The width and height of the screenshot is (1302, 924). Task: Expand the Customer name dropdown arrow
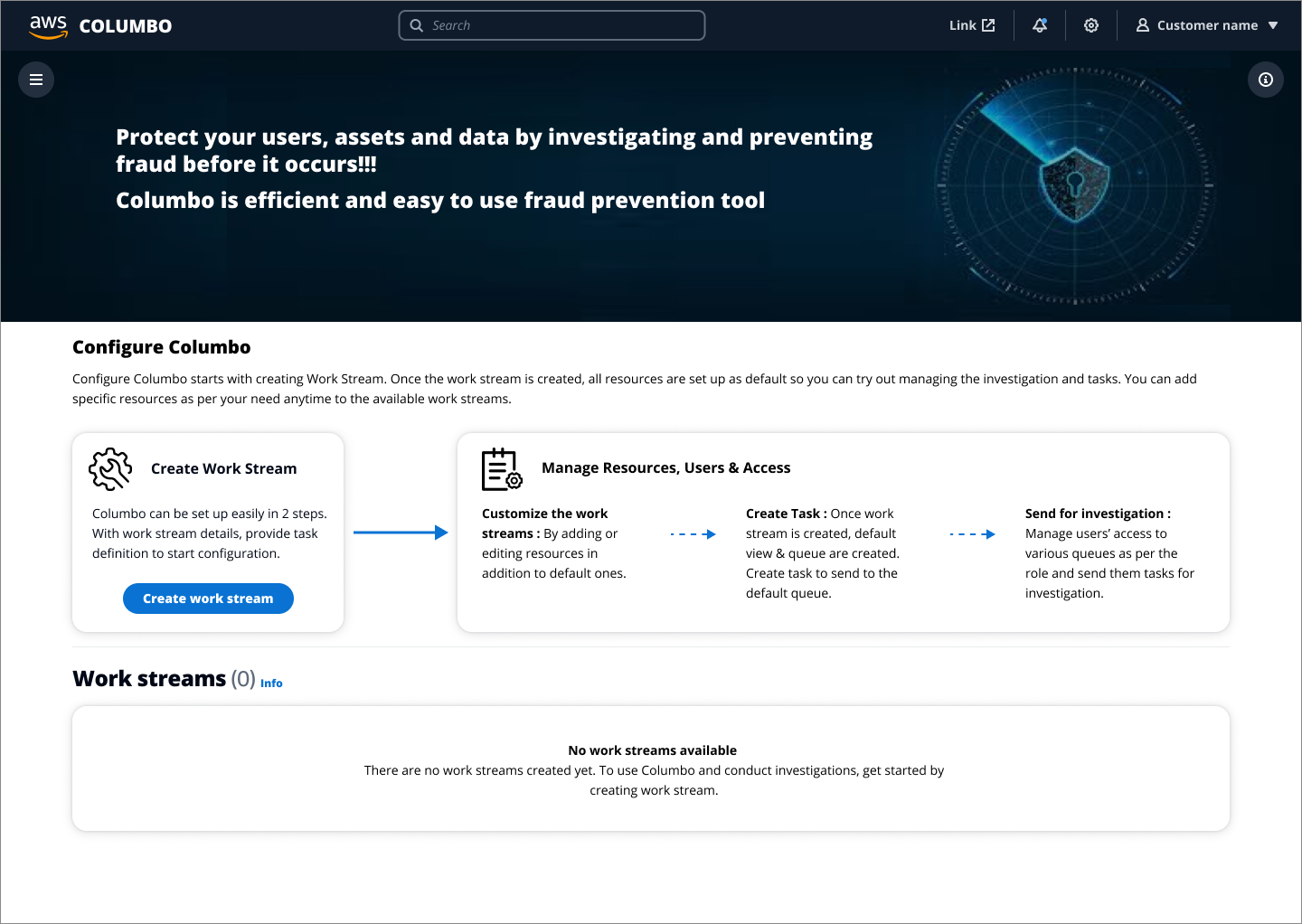1273,25
